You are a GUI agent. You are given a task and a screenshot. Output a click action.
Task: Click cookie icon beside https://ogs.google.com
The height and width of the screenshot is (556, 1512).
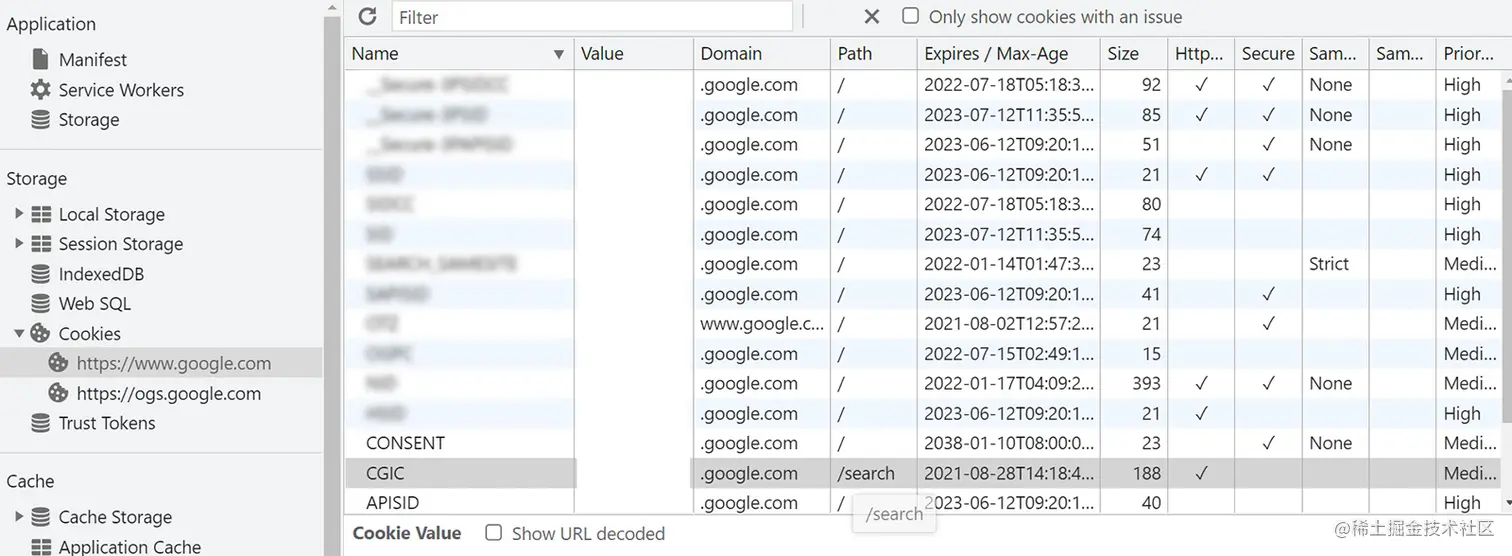pyautogui.click(x=59, y=393)
